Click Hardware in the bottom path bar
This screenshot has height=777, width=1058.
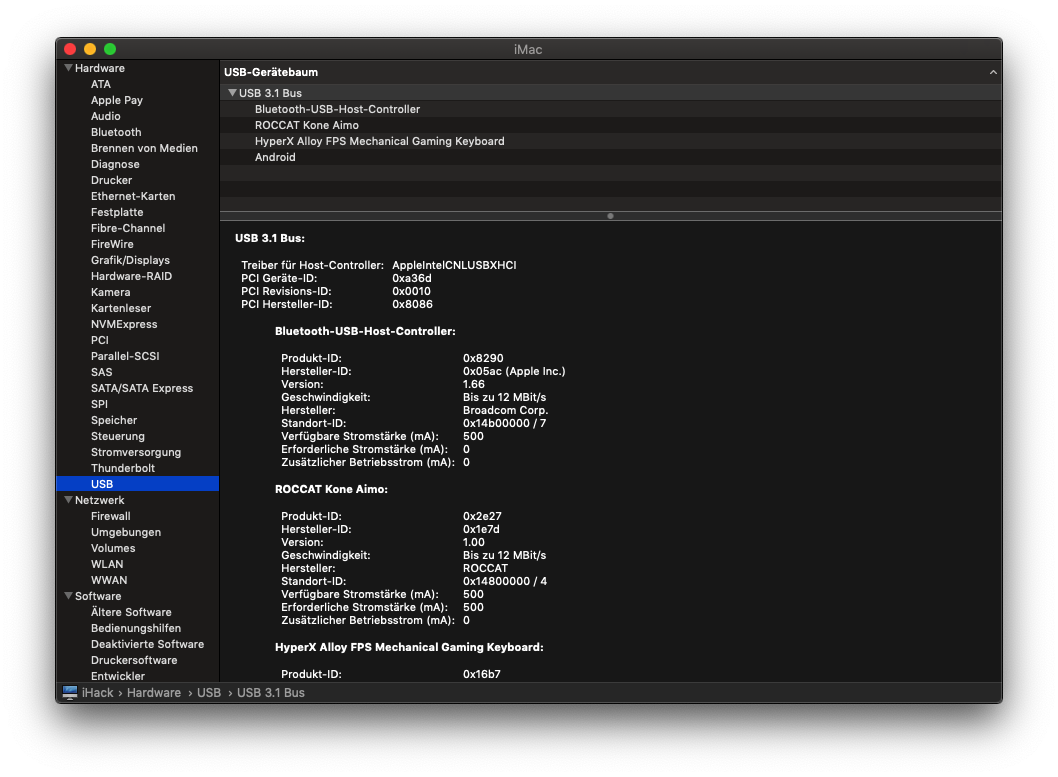pyautogui.click(x=154, y=693)
